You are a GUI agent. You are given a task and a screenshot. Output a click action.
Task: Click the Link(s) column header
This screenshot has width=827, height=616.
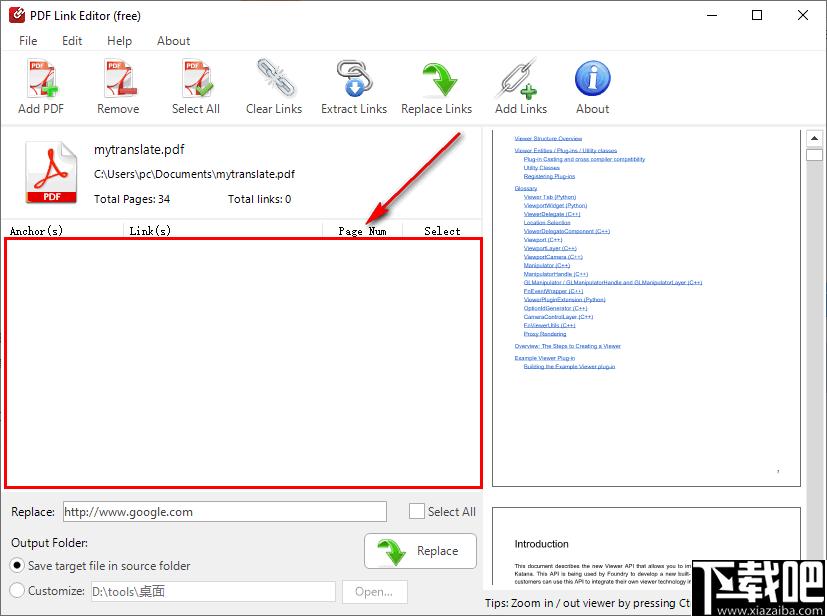tap(150, 230)
